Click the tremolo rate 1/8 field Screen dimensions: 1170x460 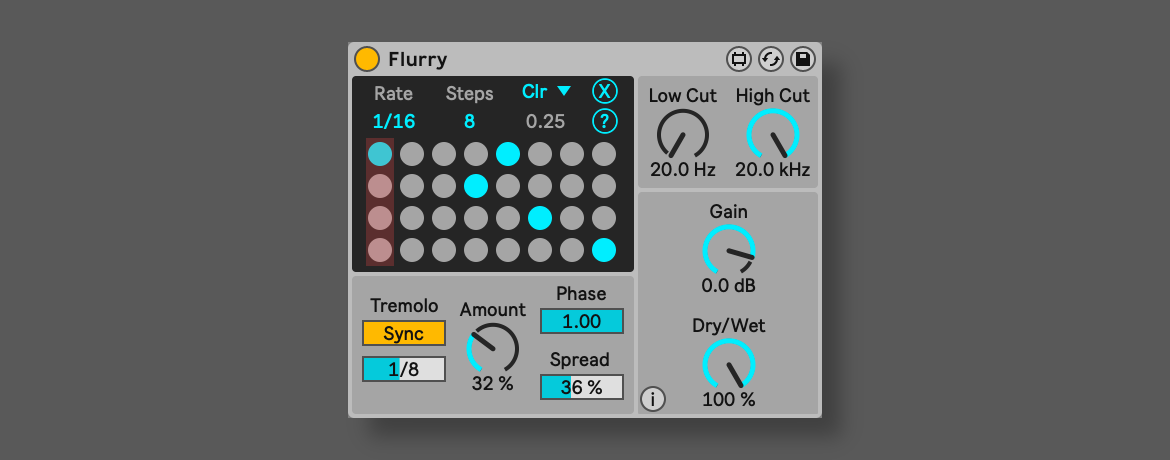click(x=404, y=369)
